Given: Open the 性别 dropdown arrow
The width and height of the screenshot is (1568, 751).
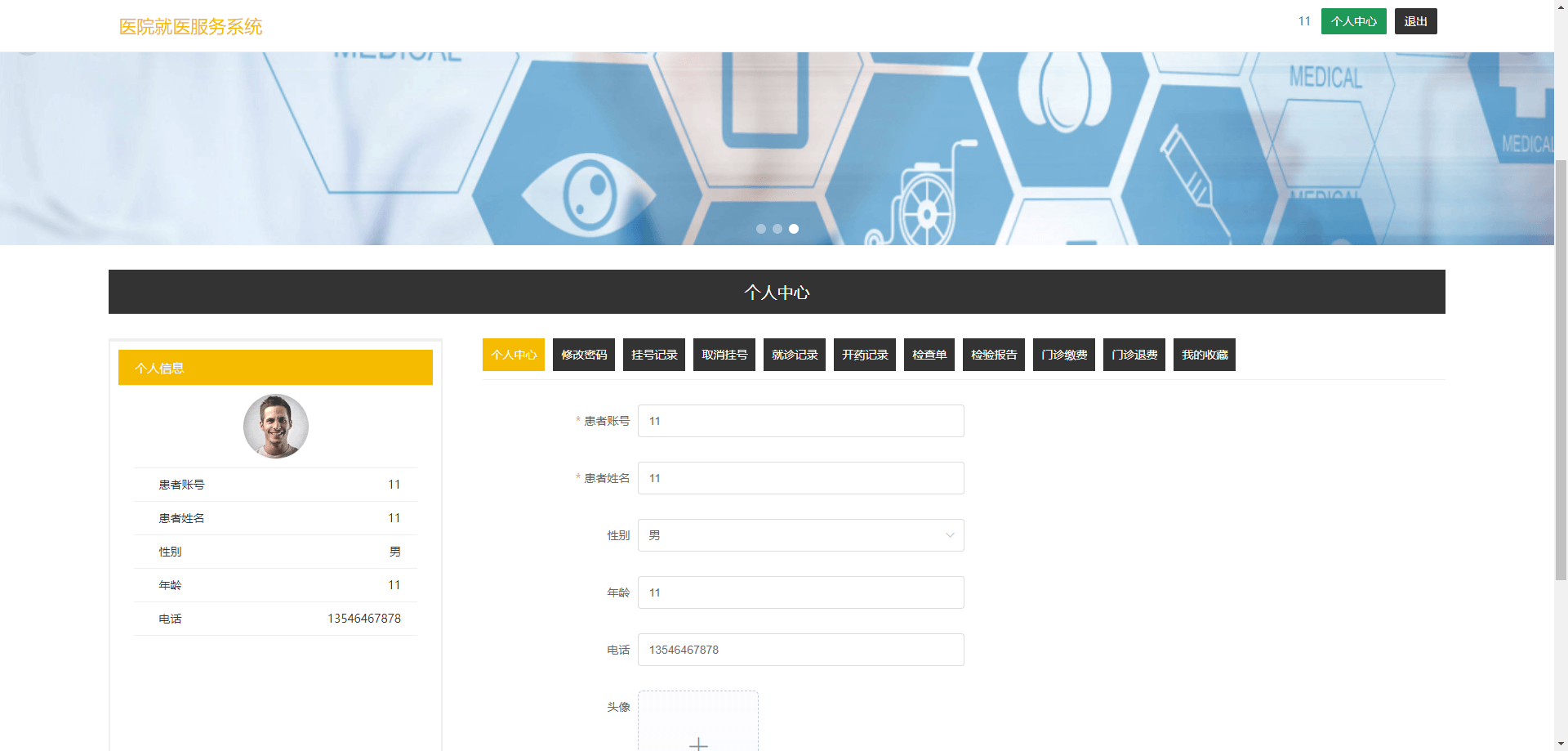Looking at the screenshot, I should coord(950,535).
